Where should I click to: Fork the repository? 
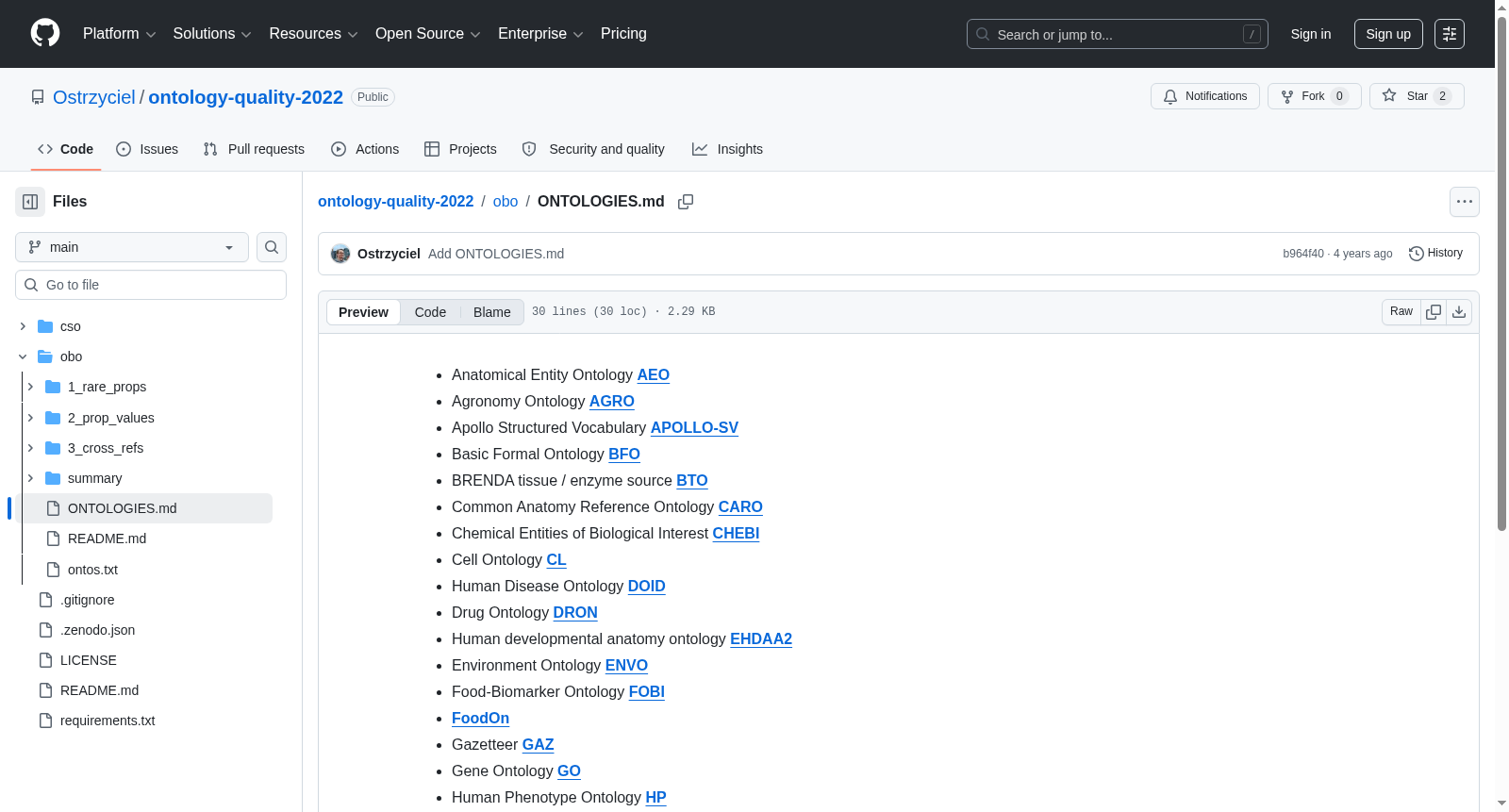click(x=1315, y=96)
